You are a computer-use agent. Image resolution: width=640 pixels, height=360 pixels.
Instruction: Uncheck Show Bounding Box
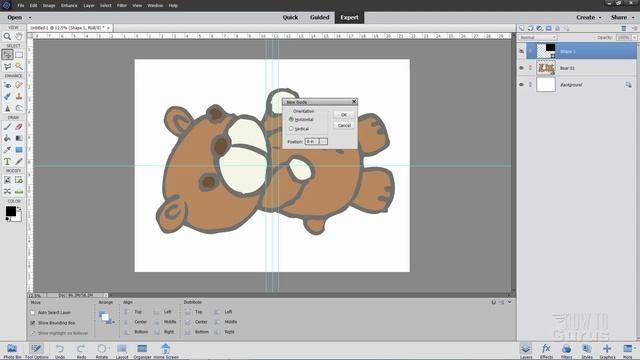pyautogui.click(x=33, y=323)
